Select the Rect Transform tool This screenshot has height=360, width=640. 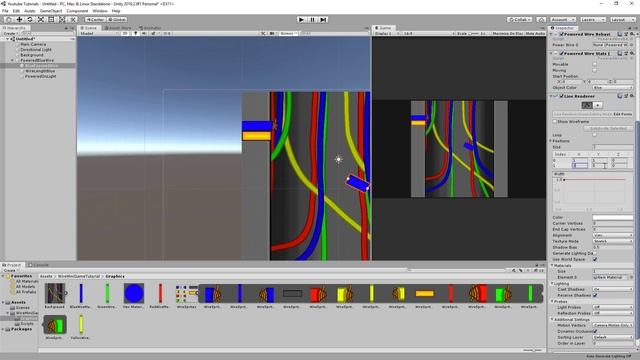coord(51,19)
